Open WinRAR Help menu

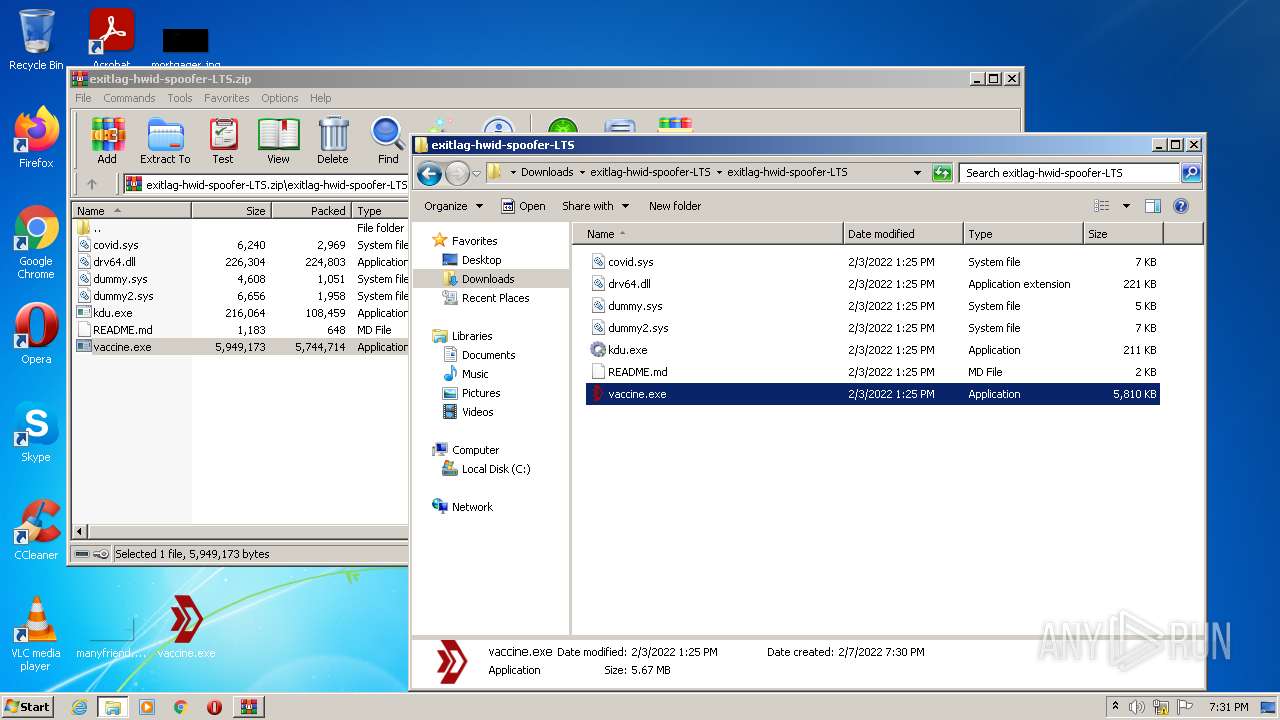pos(320,98)
